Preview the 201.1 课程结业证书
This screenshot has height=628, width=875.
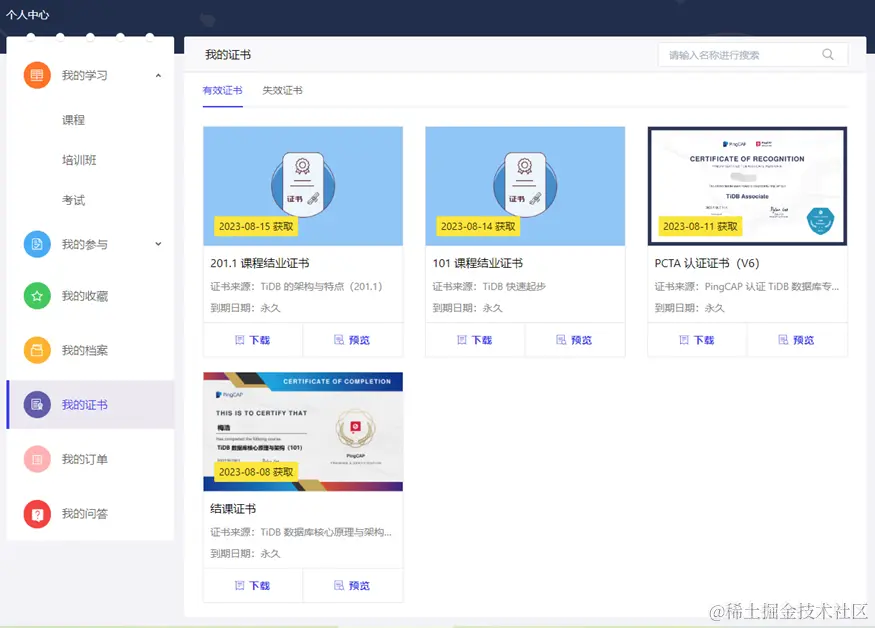(x=352, y=340)
